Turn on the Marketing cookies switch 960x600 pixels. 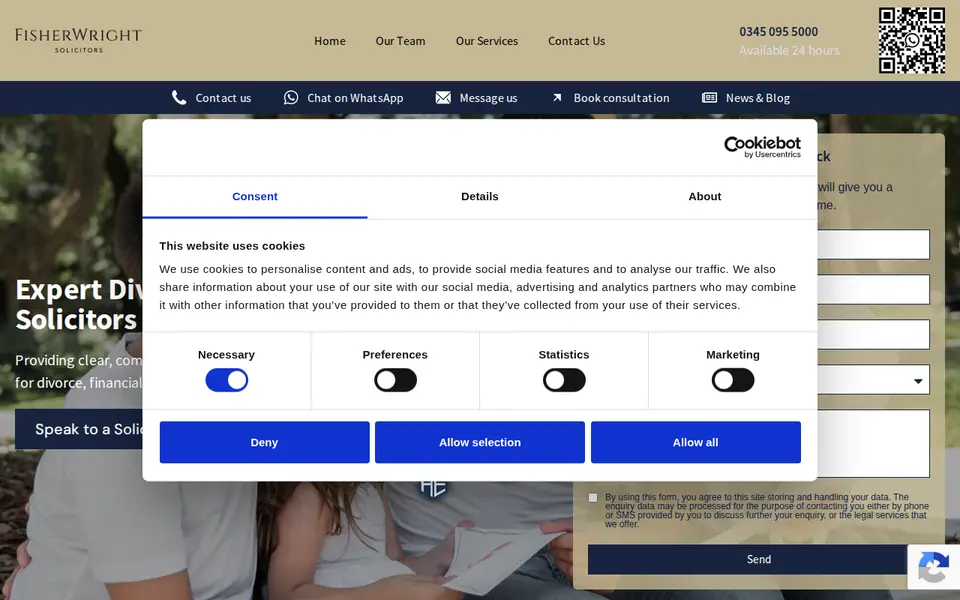[x=733, y=380]
